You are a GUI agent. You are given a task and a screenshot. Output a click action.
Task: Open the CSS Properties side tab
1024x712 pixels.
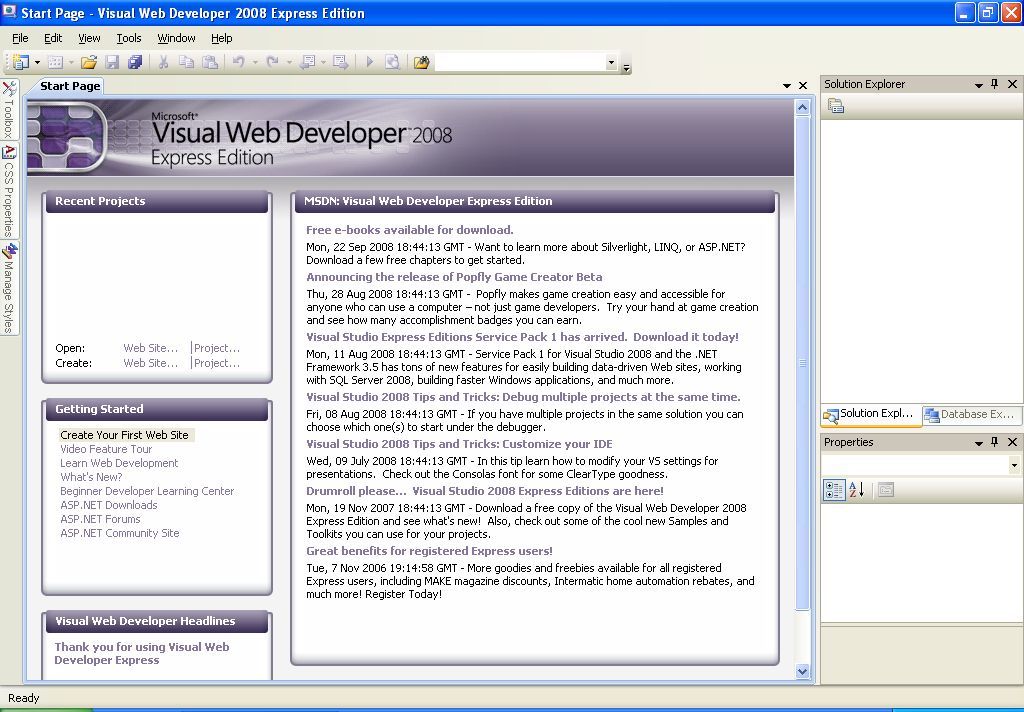[x=9, y=190]
